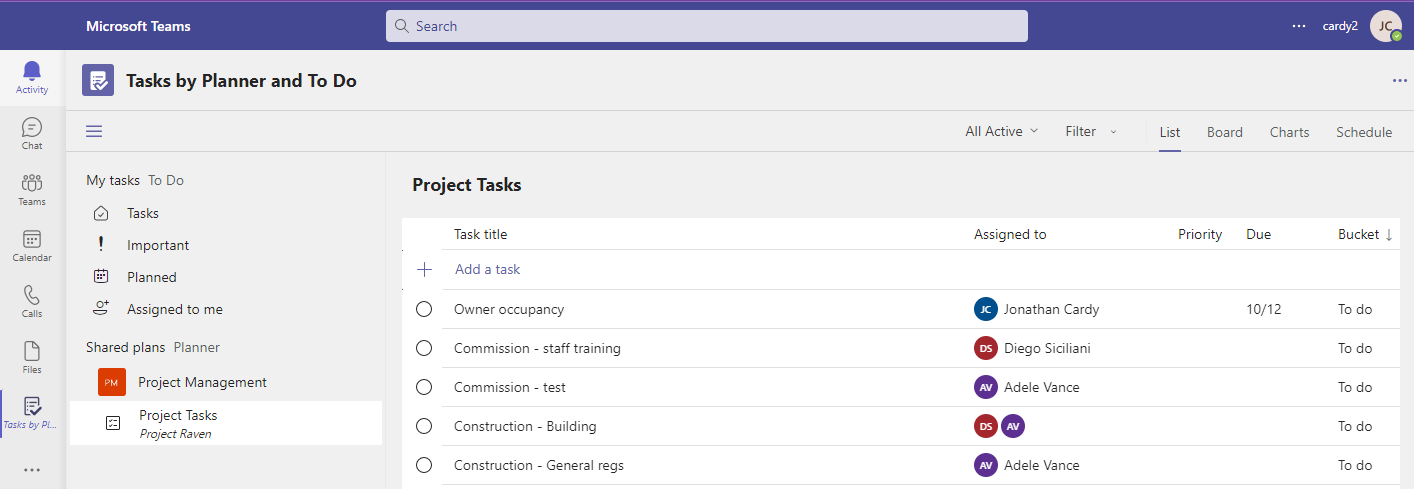Open the Calendar icon in sidebar
The width and height of the screenshot is (1414, 489).
point(32,240)
